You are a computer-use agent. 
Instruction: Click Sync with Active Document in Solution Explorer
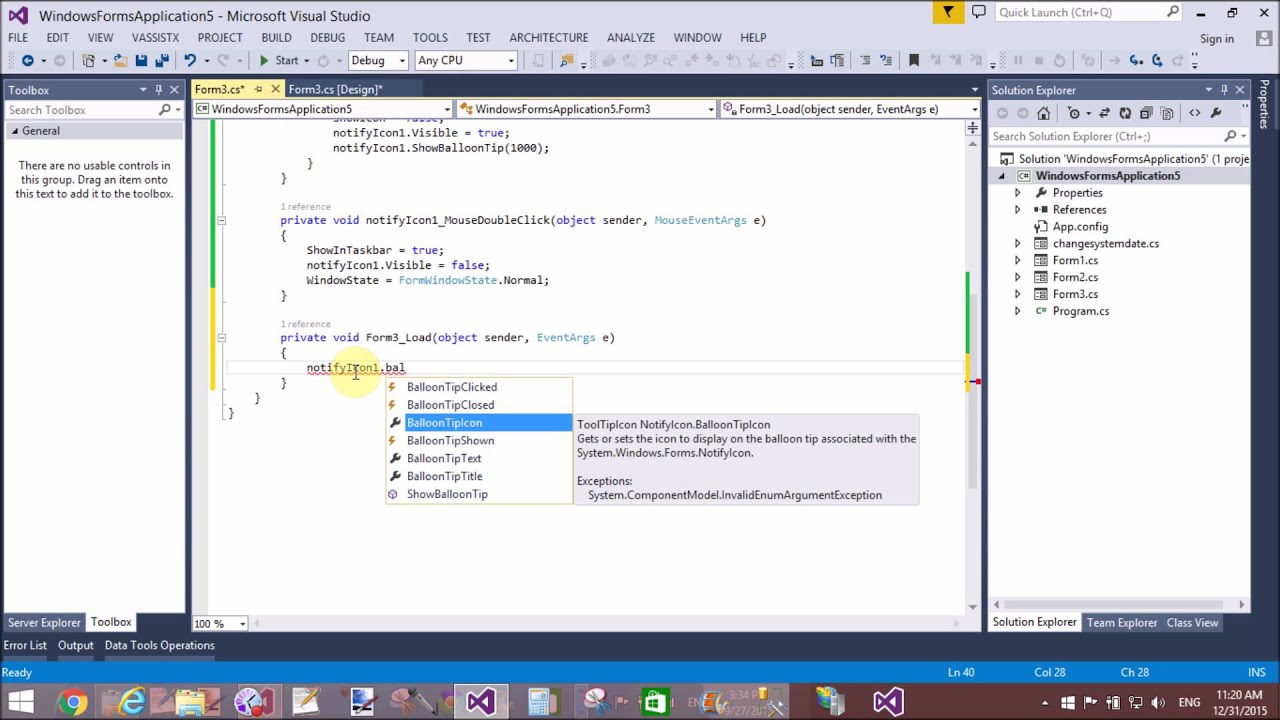point(1105,112)
